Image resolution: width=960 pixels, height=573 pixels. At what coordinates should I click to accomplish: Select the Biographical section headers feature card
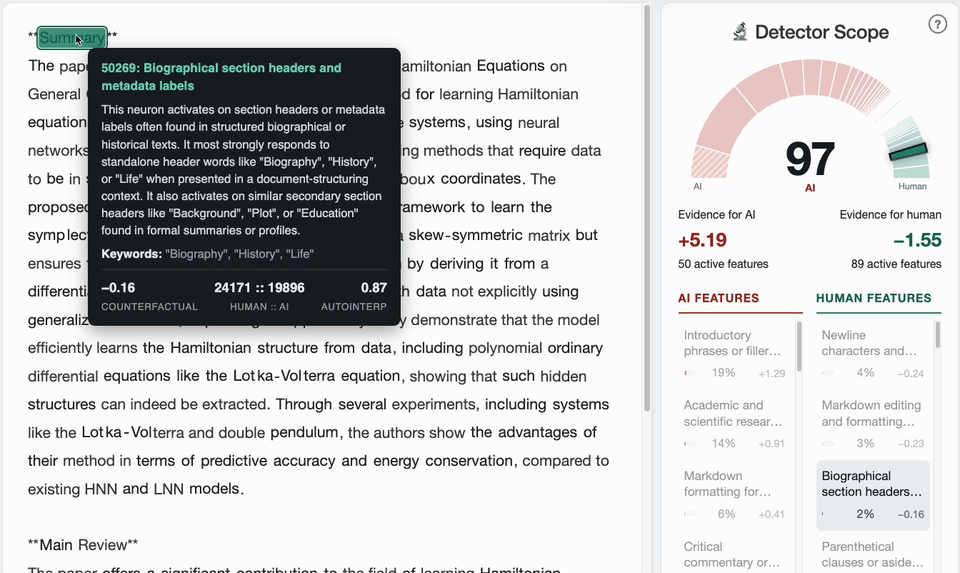coord(872,495)
